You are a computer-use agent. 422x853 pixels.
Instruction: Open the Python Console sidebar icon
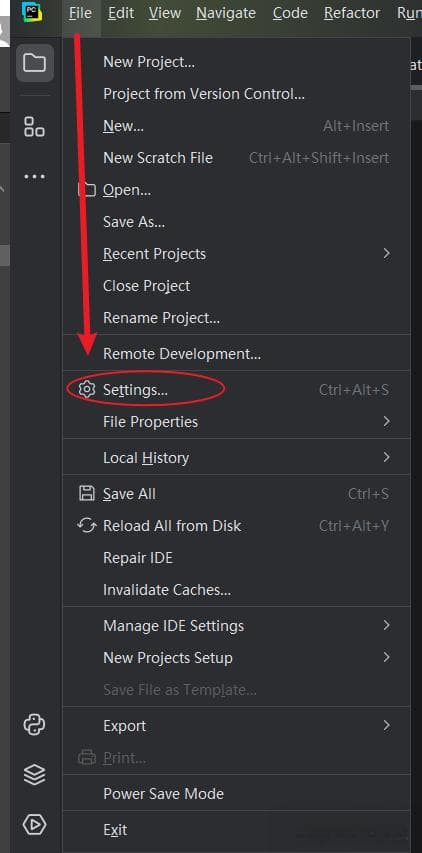click(34, 725)
